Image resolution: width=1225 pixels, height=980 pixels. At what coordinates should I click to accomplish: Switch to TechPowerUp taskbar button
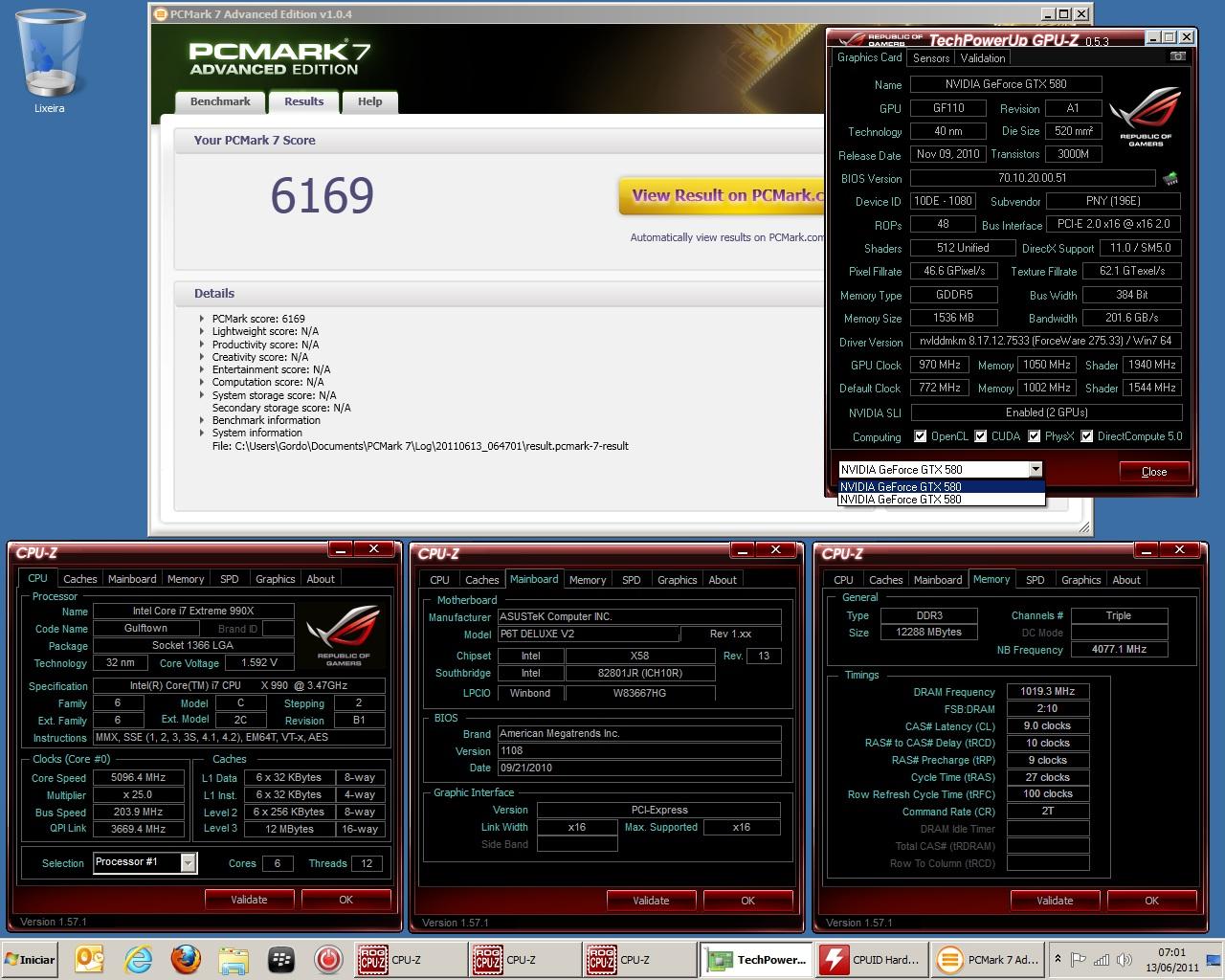pyautogui.click(x=756, y=959)
